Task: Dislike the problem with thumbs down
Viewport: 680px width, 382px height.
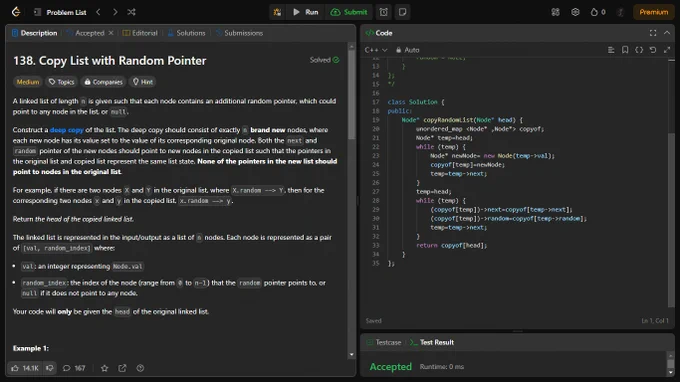Action: click(50, 368)
